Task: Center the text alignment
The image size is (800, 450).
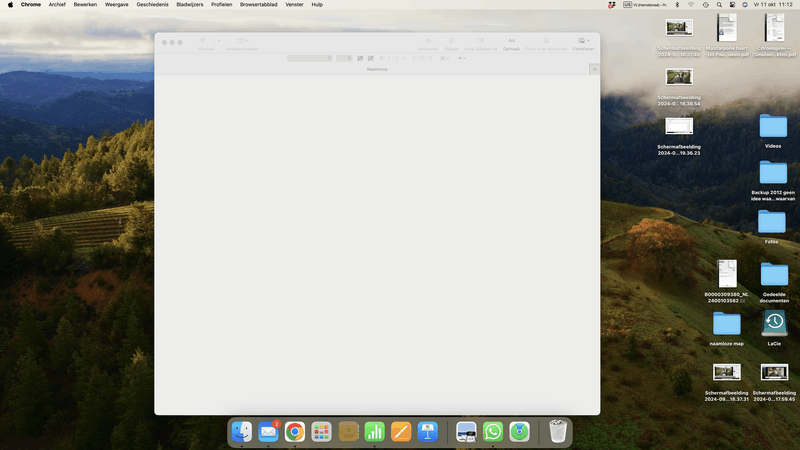Action: click(422, 58)
